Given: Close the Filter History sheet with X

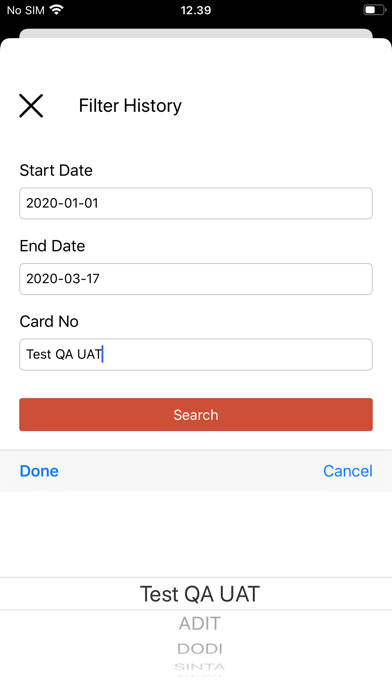Looking at the screenshot, I should click(x=31, y=106).
